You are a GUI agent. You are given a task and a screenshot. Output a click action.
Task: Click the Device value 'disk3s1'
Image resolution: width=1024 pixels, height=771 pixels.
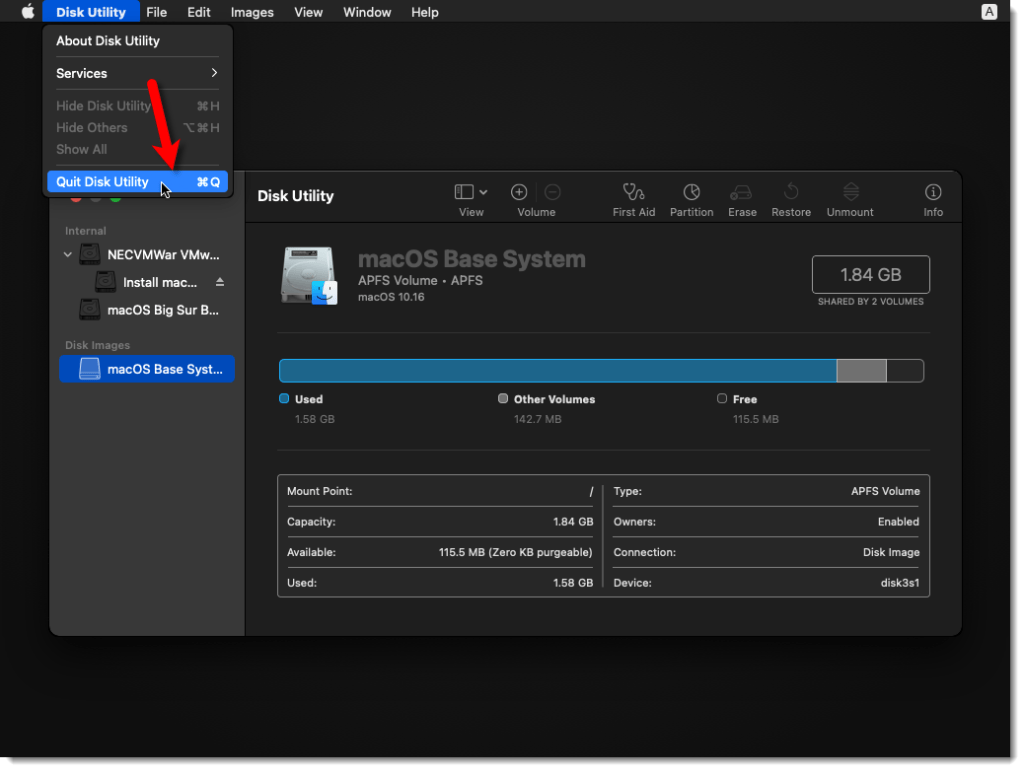tap(900, 583)
